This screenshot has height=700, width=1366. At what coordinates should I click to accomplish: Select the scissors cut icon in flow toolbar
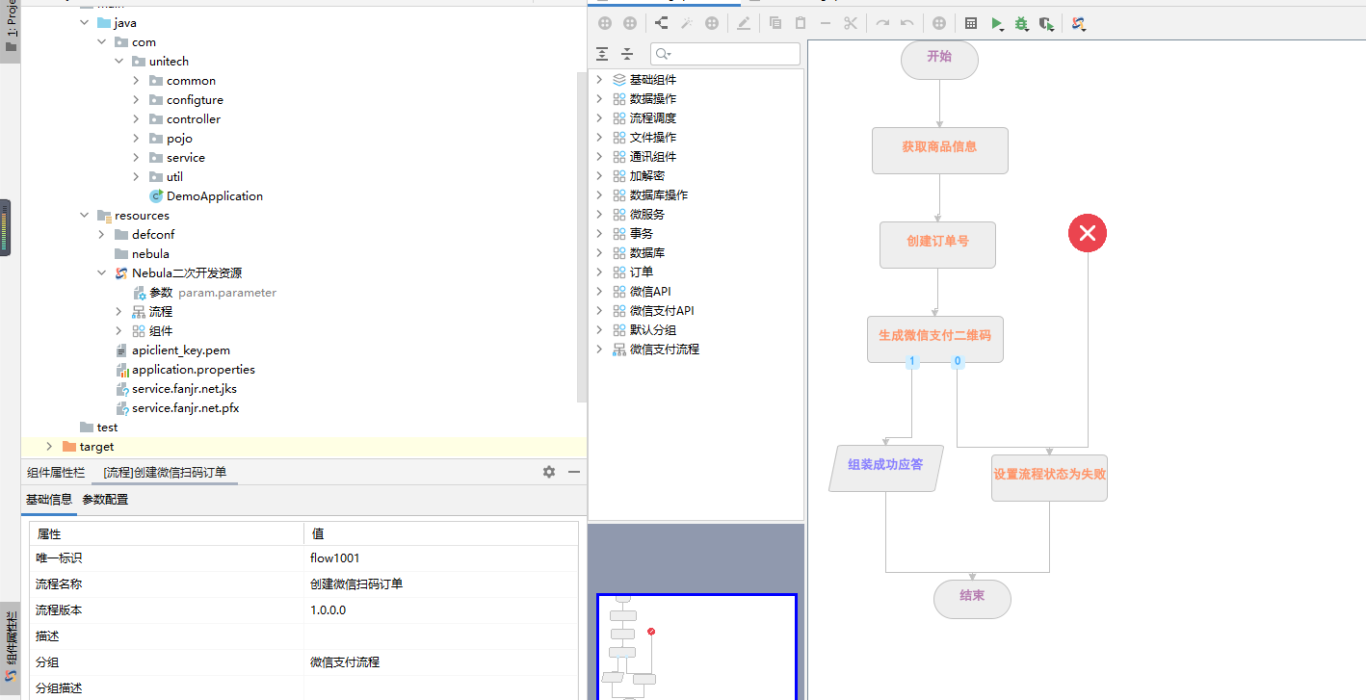[x=850, y=23]
